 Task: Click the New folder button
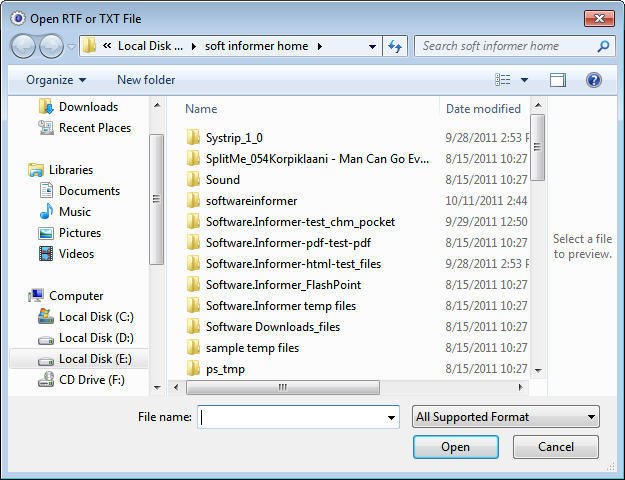point(146,80)
